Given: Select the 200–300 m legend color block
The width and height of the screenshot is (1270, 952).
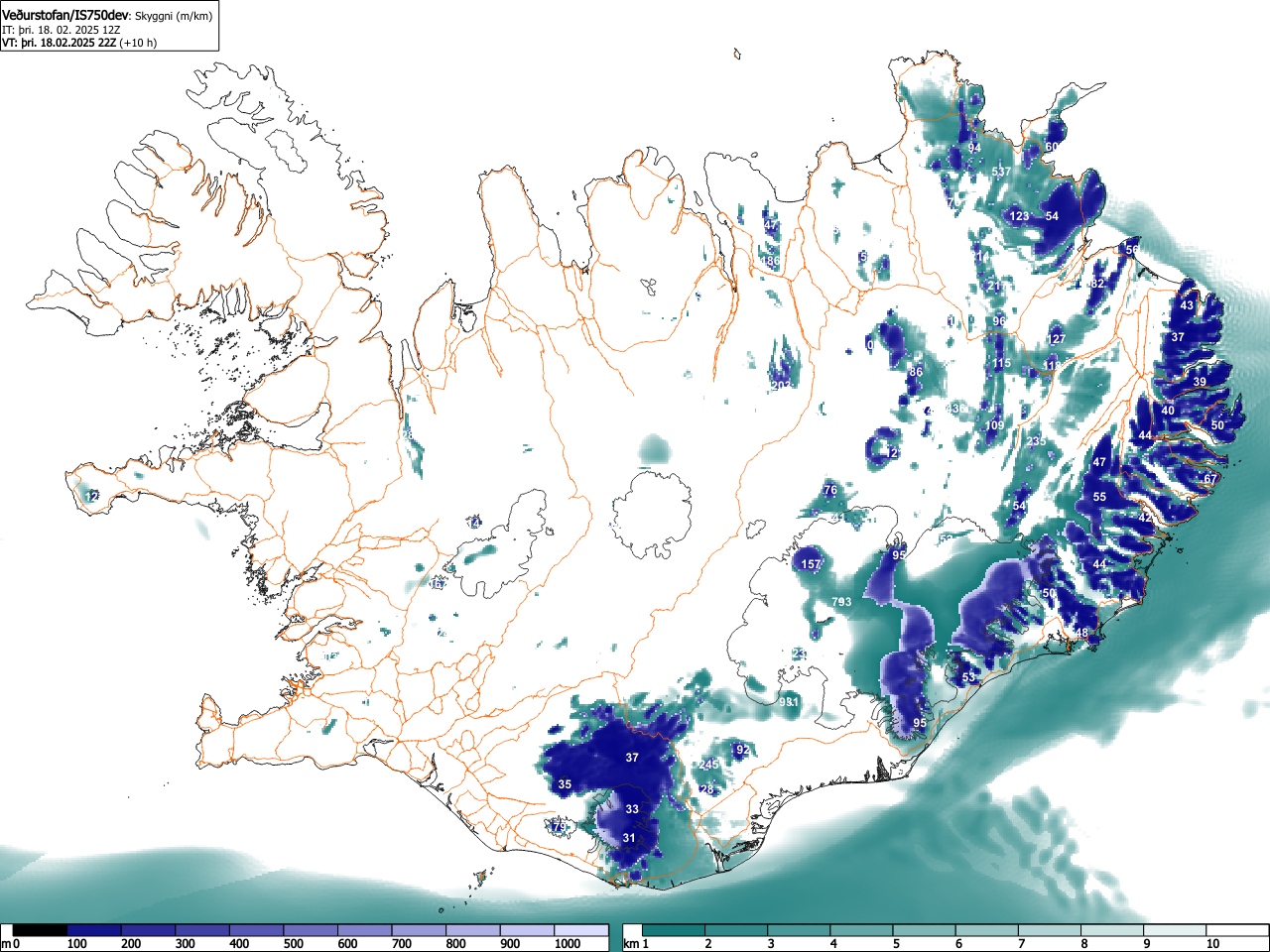Looking at the screenshot, I should coord(148,930).
